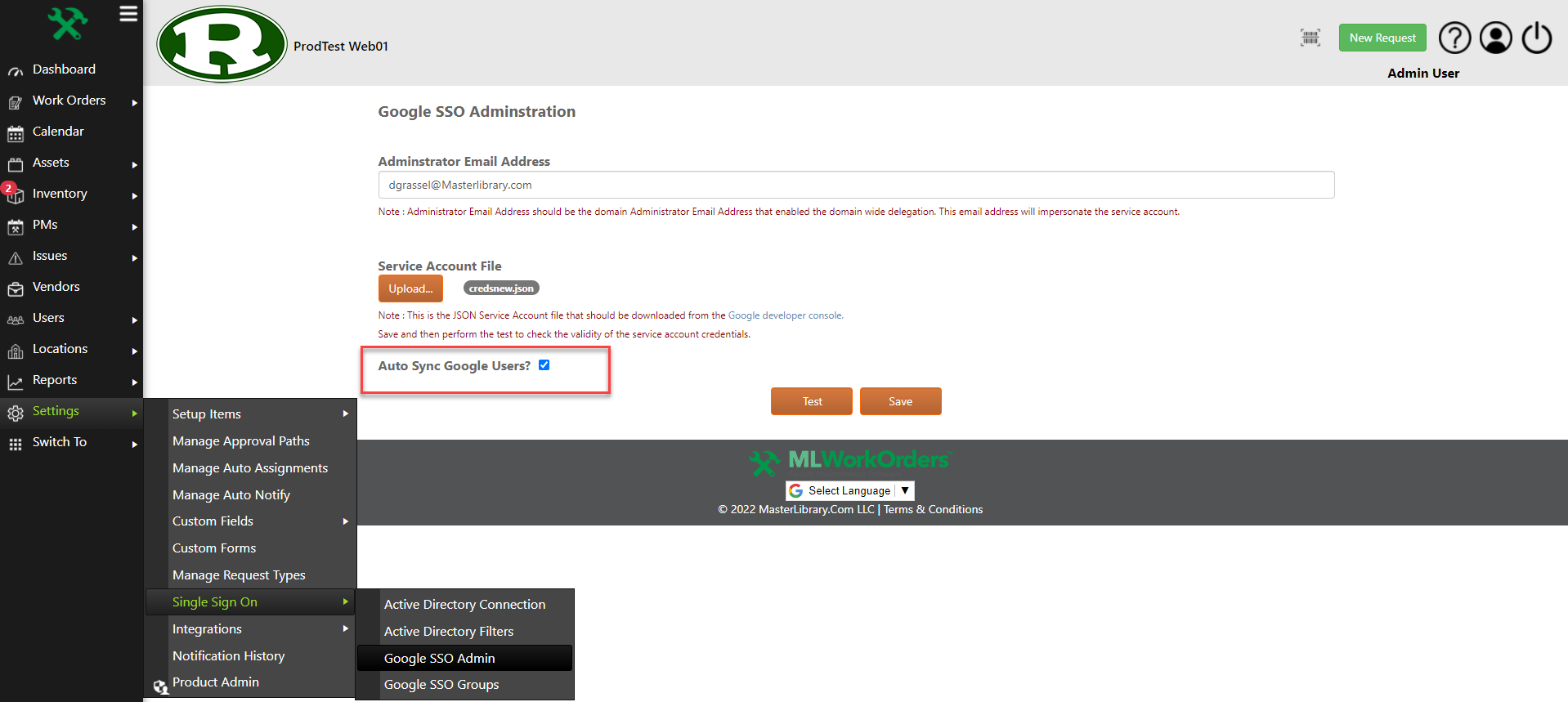The width and height of the screenshot is (1568, 702).
Task: Click the Settings gear icon
Action: 16,413
